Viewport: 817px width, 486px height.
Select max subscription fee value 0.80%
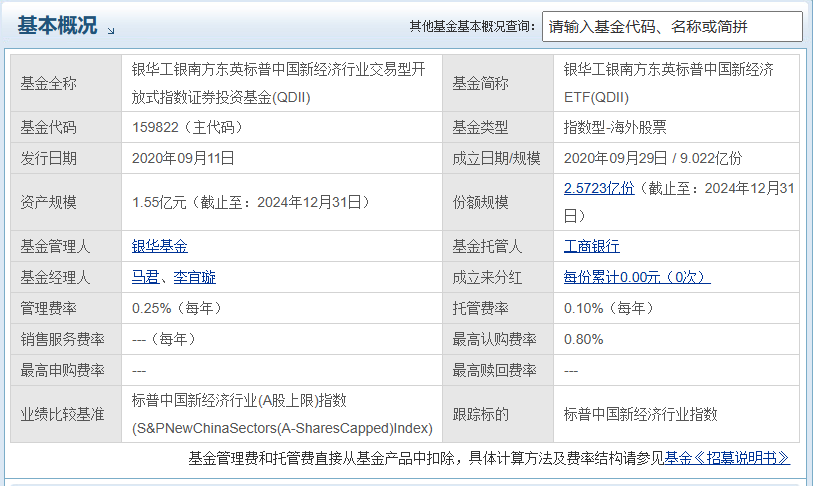[584, 340]
